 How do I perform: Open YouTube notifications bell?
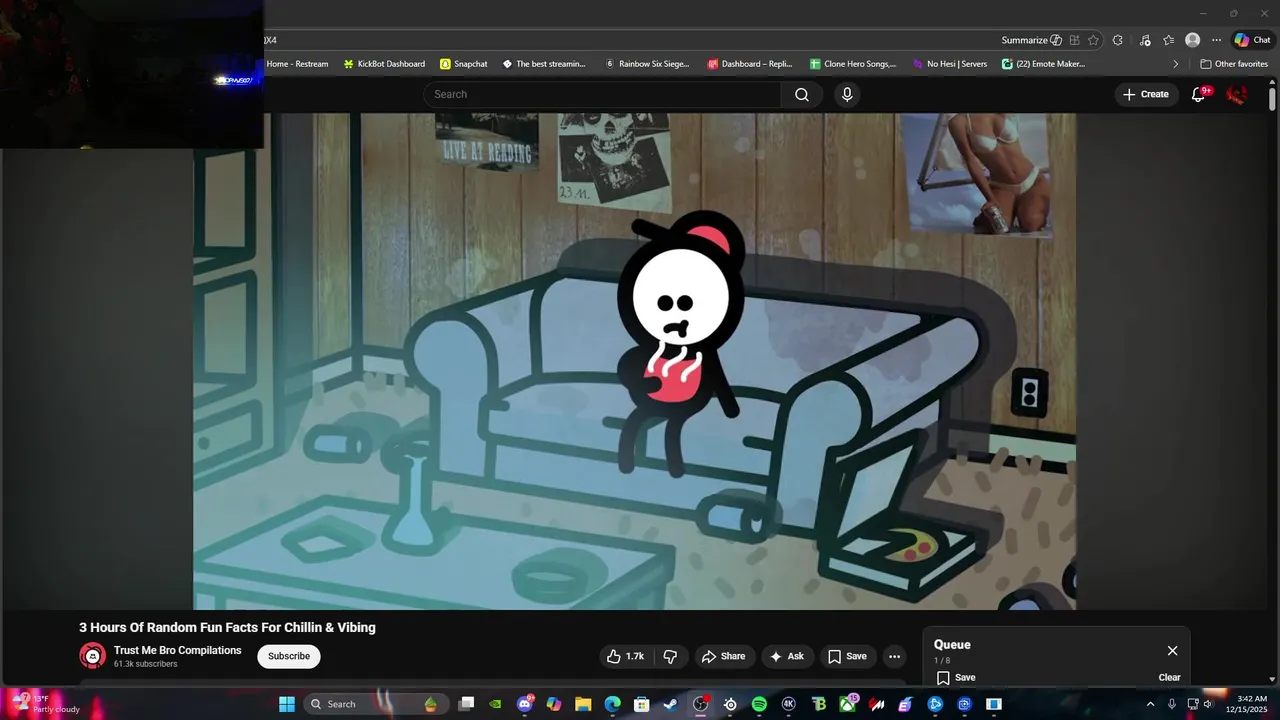point(1198,94)
